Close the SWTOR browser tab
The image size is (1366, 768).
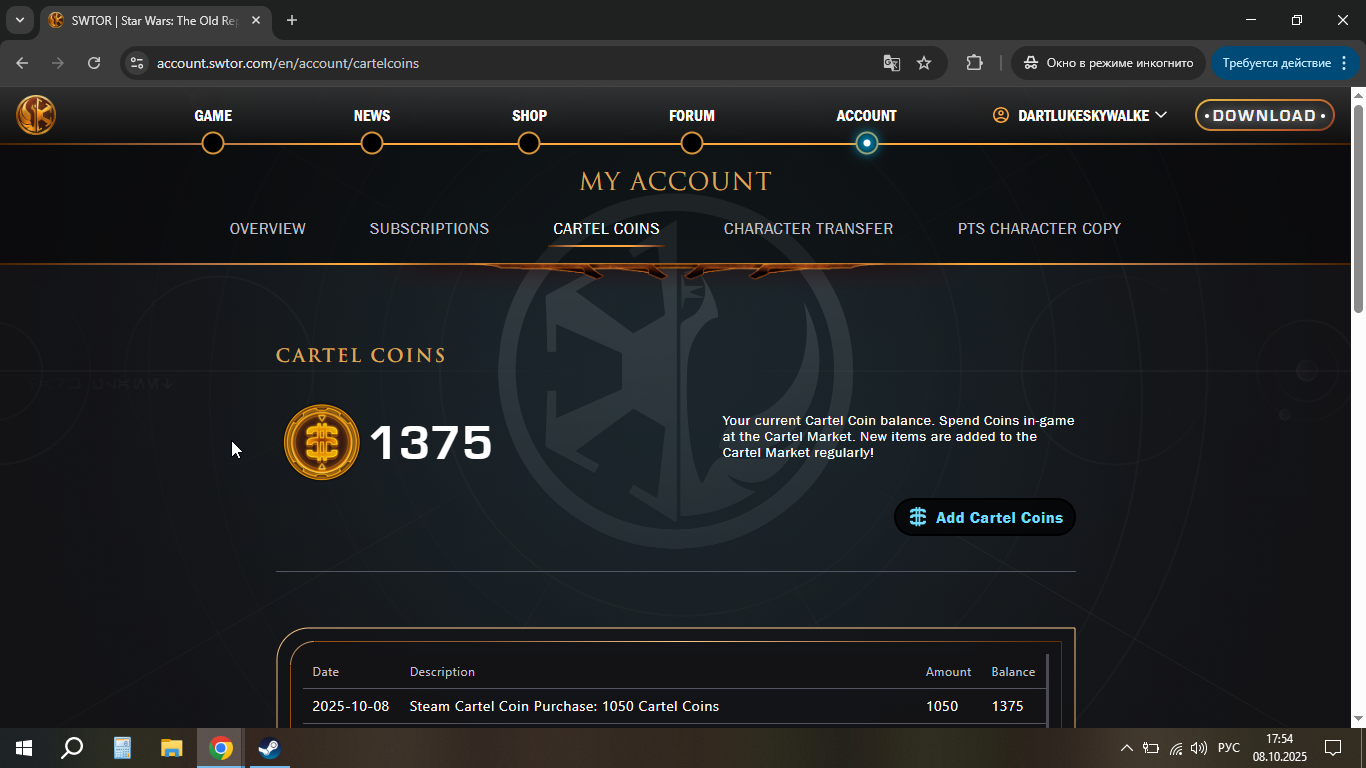coord(258,20)
